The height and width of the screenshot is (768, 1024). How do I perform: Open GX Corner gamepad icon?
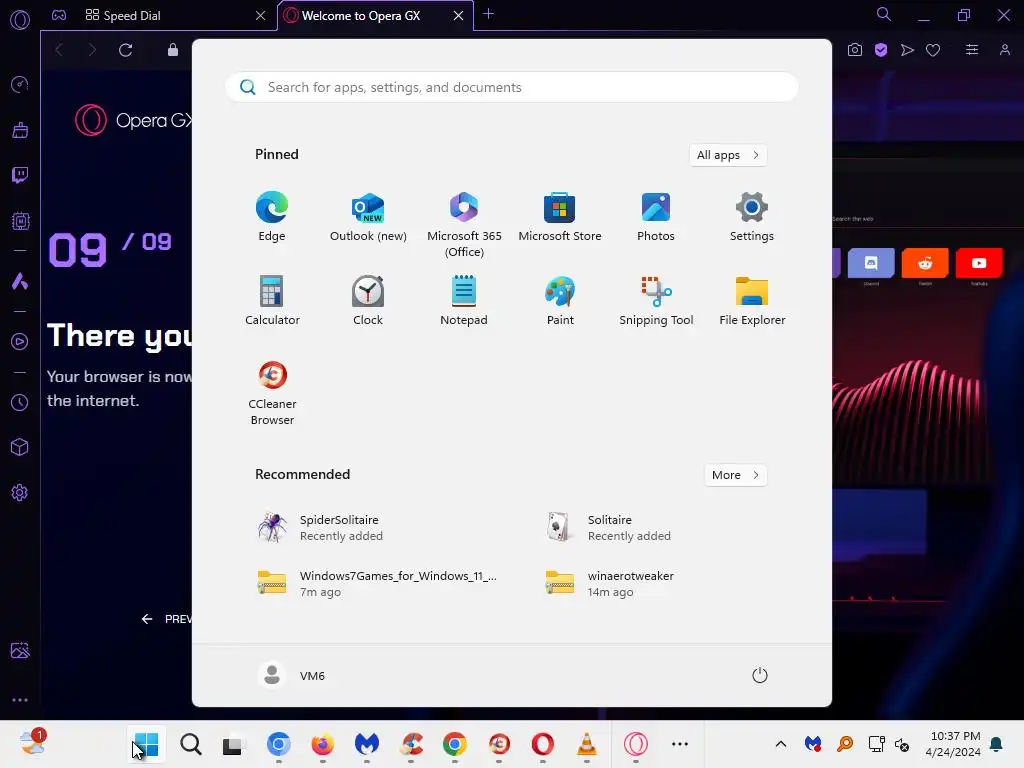59,16
